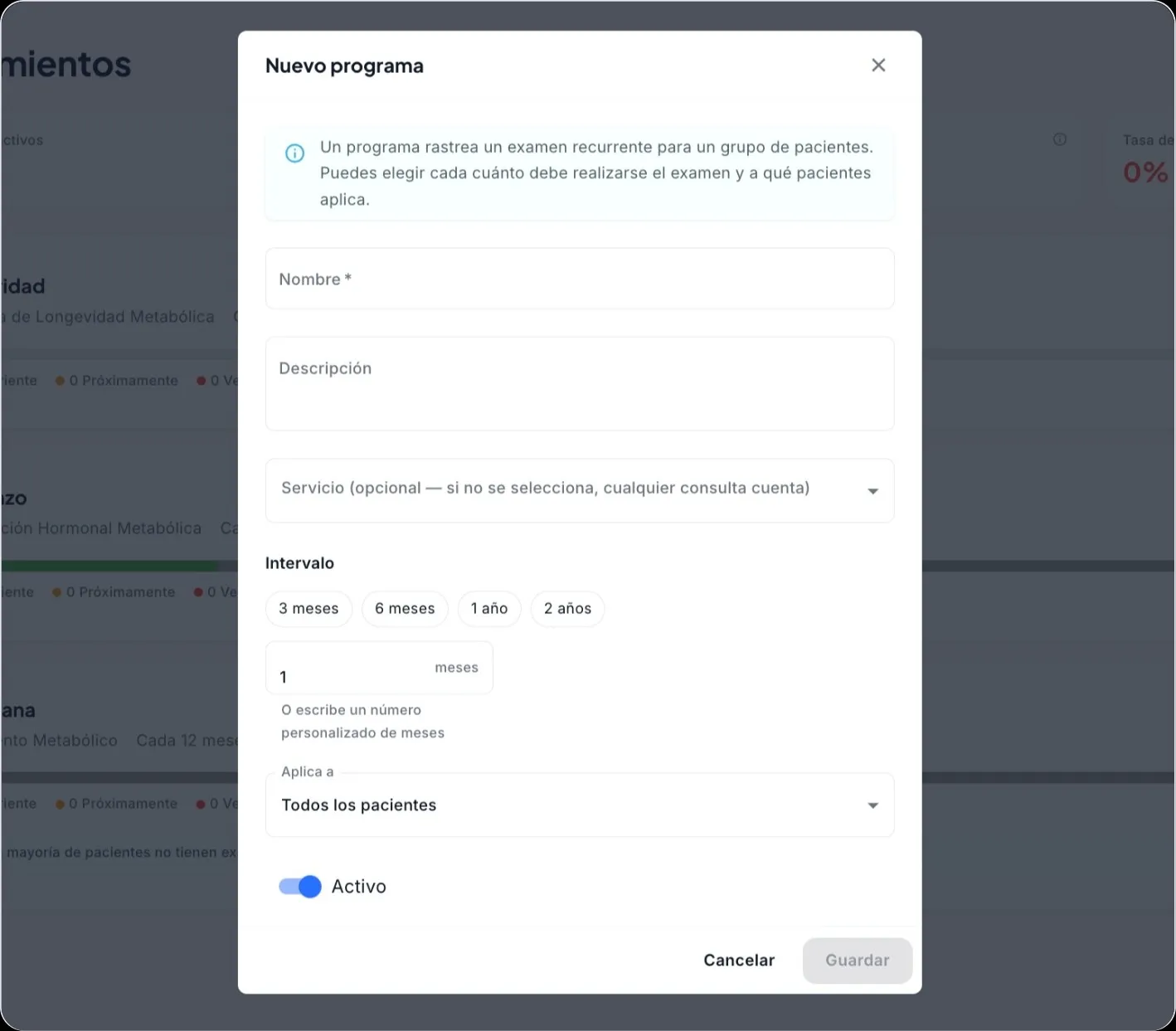Select the 6 meses interval option
The width and height of the screenshot is (1176, 1031).
[x=405, y=608]
